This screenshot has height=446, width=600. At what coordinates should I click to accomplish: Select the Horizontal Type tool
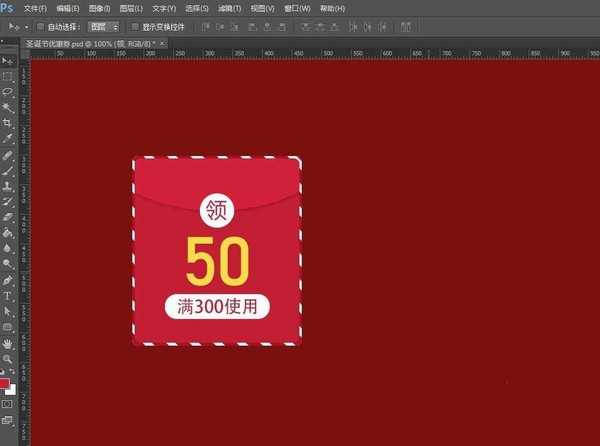[x=7, y=296]
